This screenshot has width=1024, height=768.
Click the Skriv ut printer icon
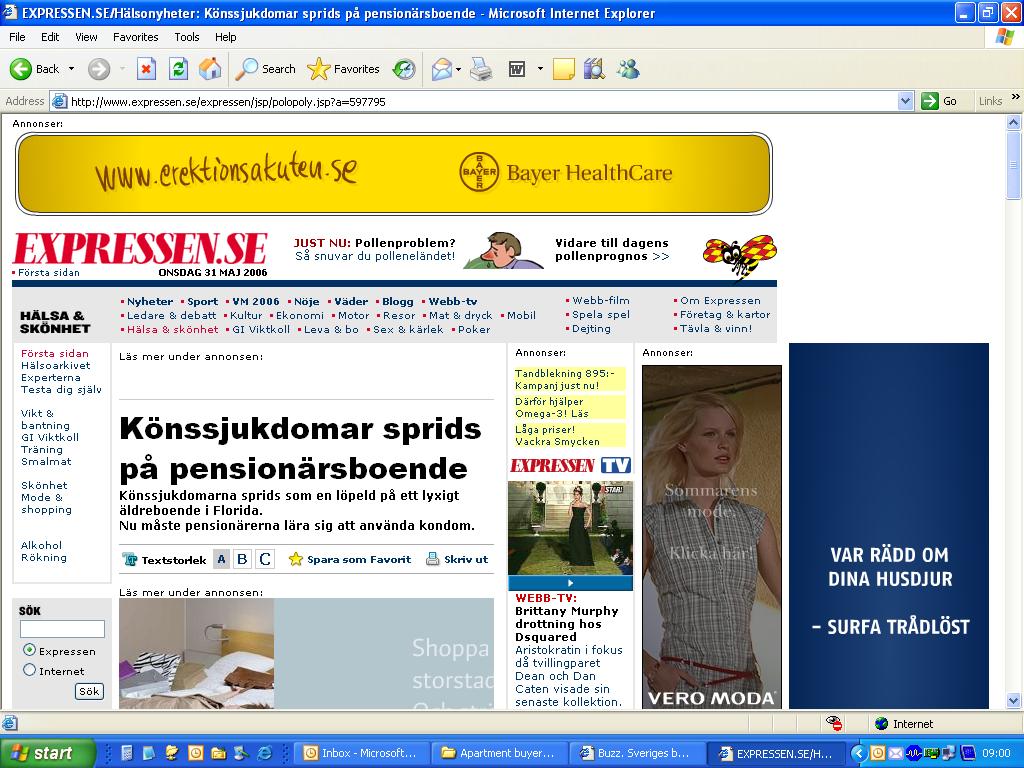click(432, 559)
